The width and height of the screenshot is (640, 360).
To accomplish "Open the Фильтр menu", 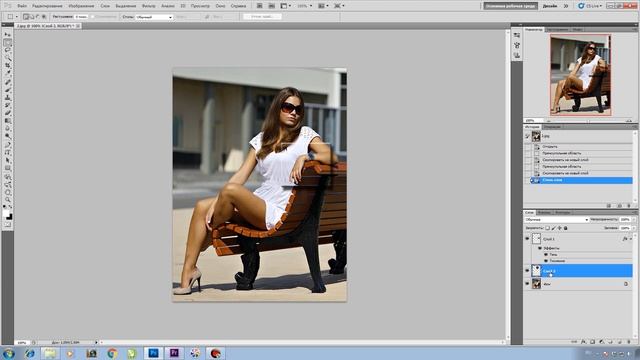I will [149, 6].
